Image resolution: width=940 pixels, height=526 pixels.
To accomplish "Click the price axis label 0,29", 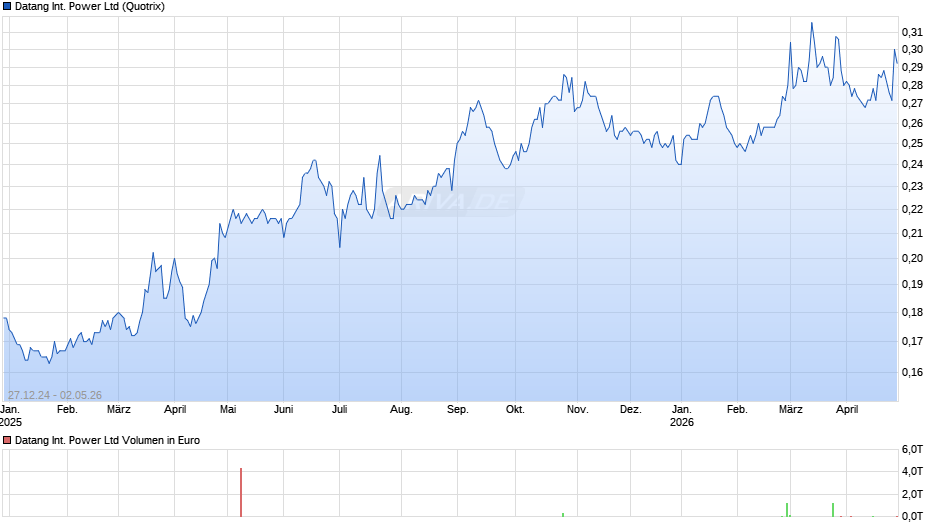I will point(912,67).
